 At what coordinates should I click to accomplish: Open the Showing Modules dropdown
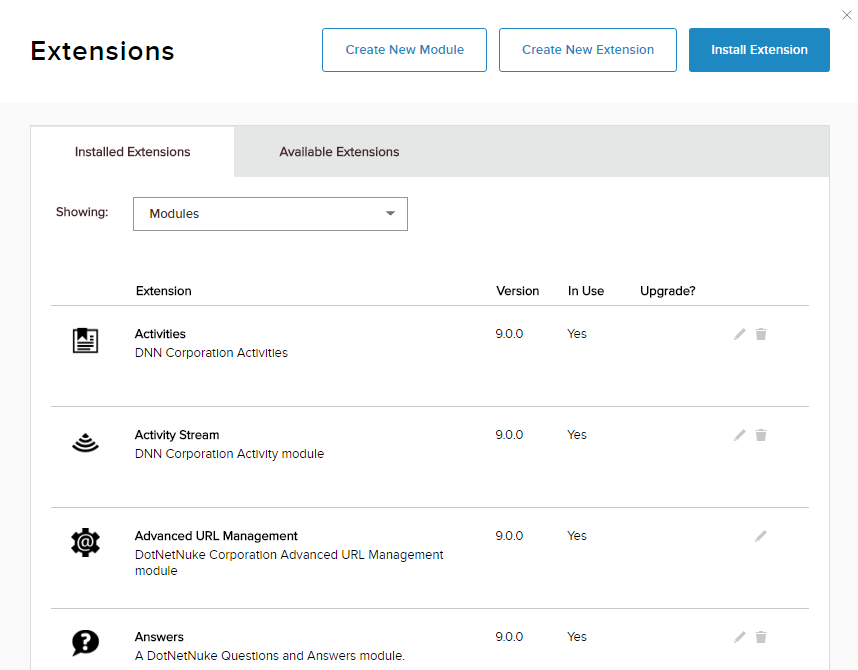[x=270, y=214]
